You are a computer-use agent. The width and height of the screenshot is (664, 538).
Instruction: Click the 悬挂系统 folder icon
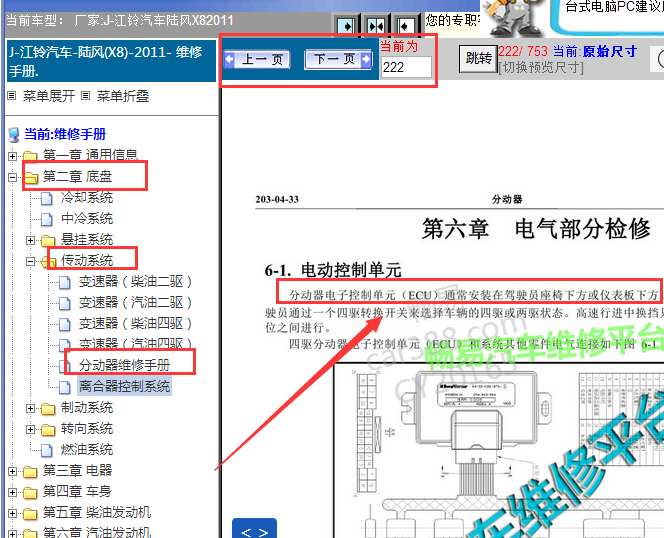48,241
